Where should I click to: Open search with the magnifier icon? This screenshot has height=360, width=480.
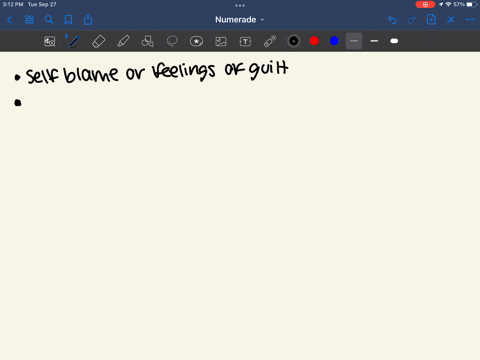click(x=49, y=20)
